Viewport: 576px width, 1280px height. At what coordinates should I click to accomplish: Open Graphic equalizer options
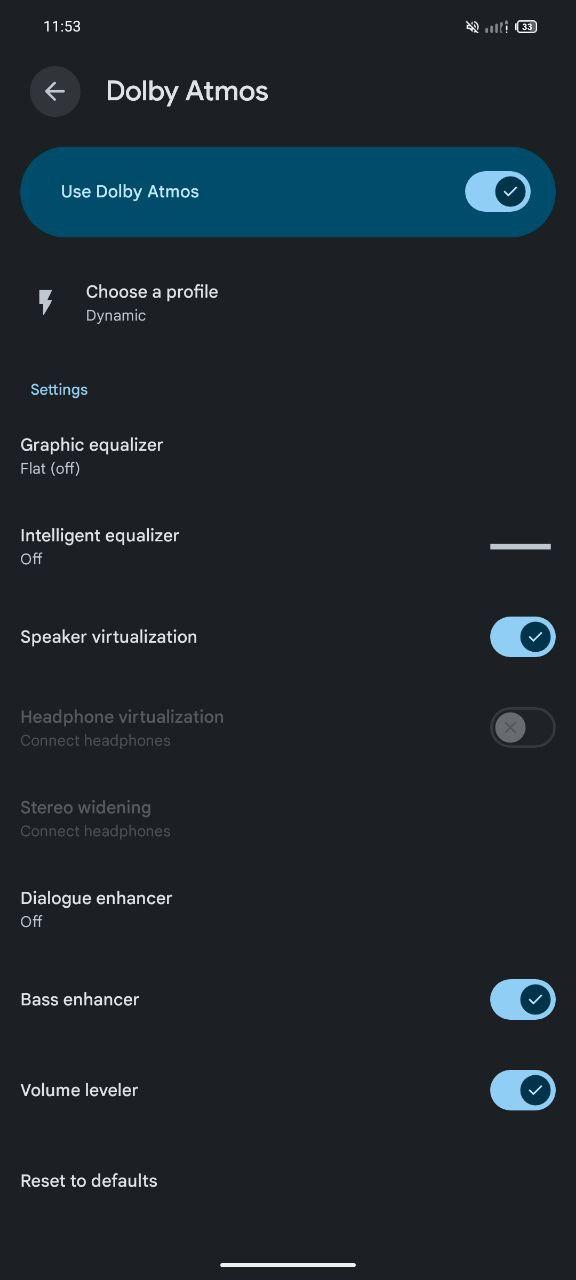(x=288, y=456)
